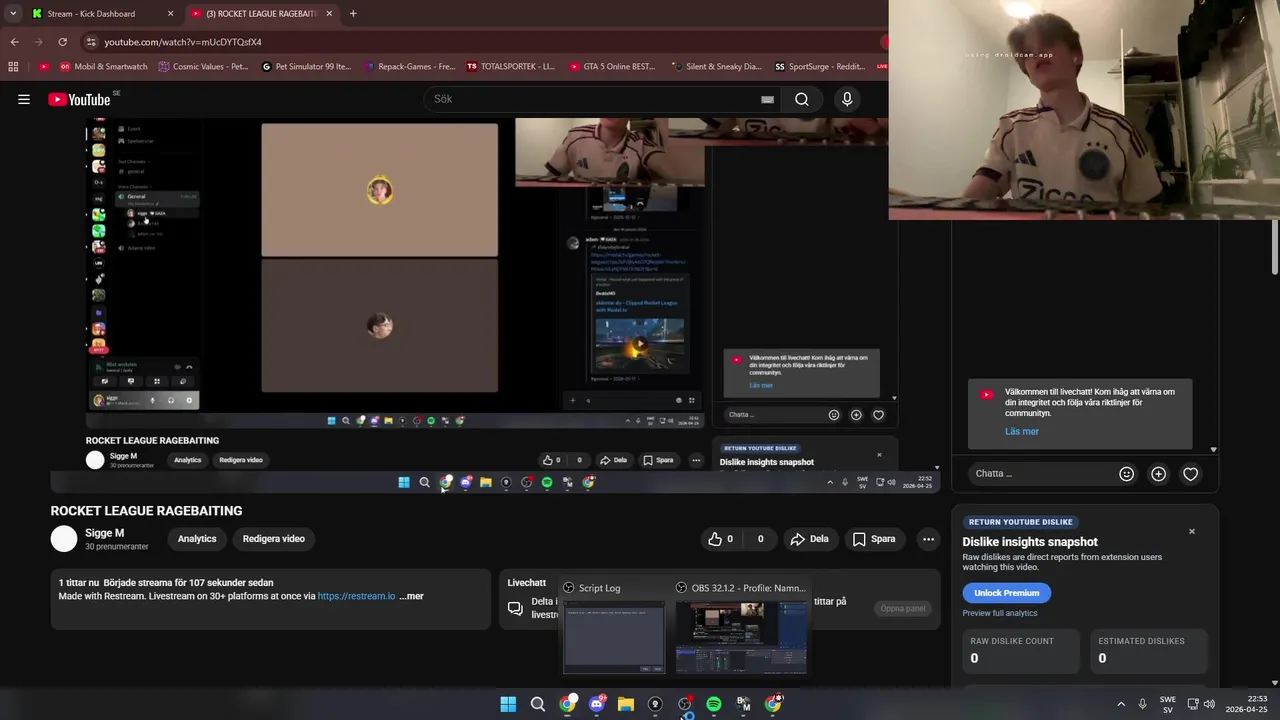Open the Chrome apps grid shortcut
The image size is (1280, 720).
pyautogui.click(x=13, y=67)
